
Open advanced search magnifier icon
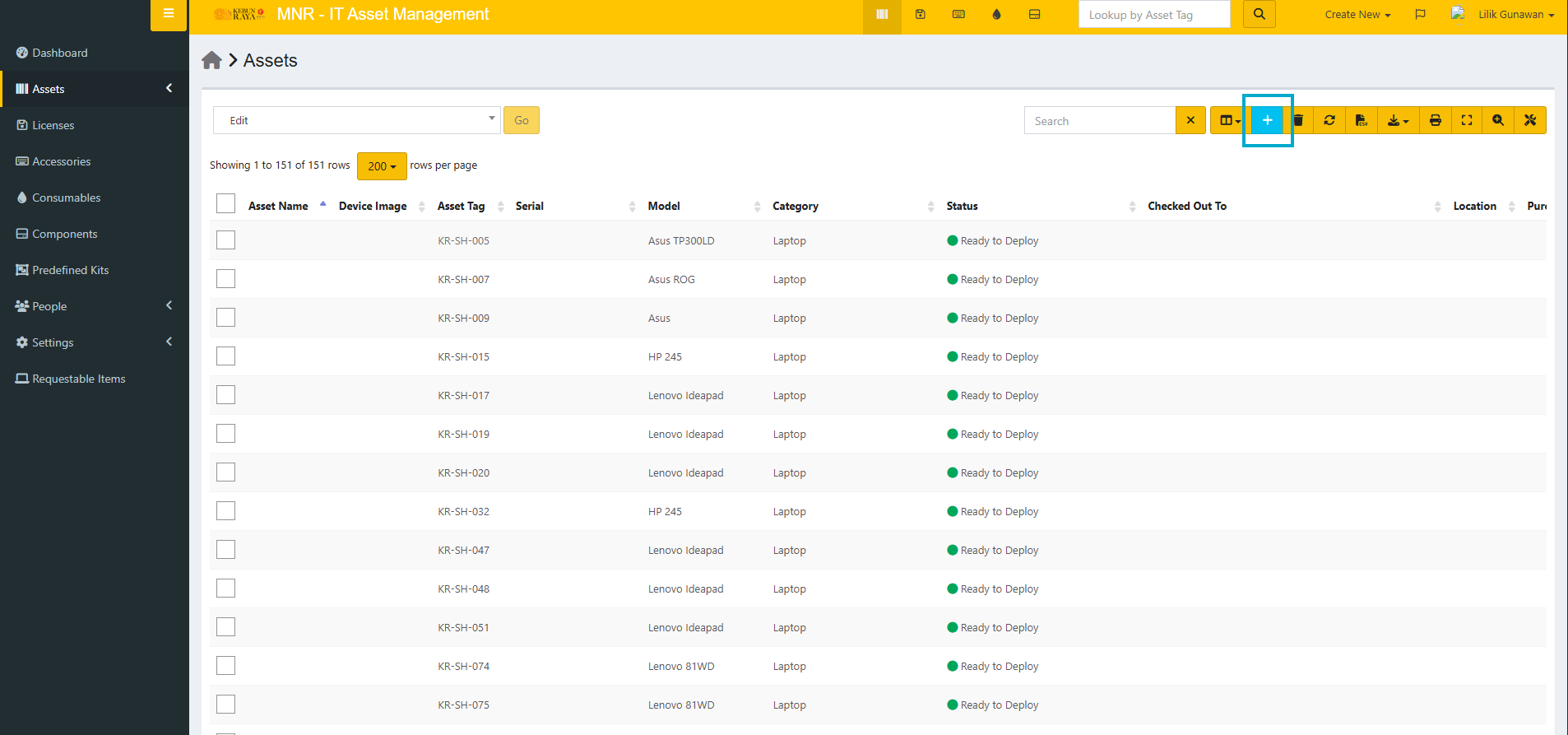pos(1498,120)
